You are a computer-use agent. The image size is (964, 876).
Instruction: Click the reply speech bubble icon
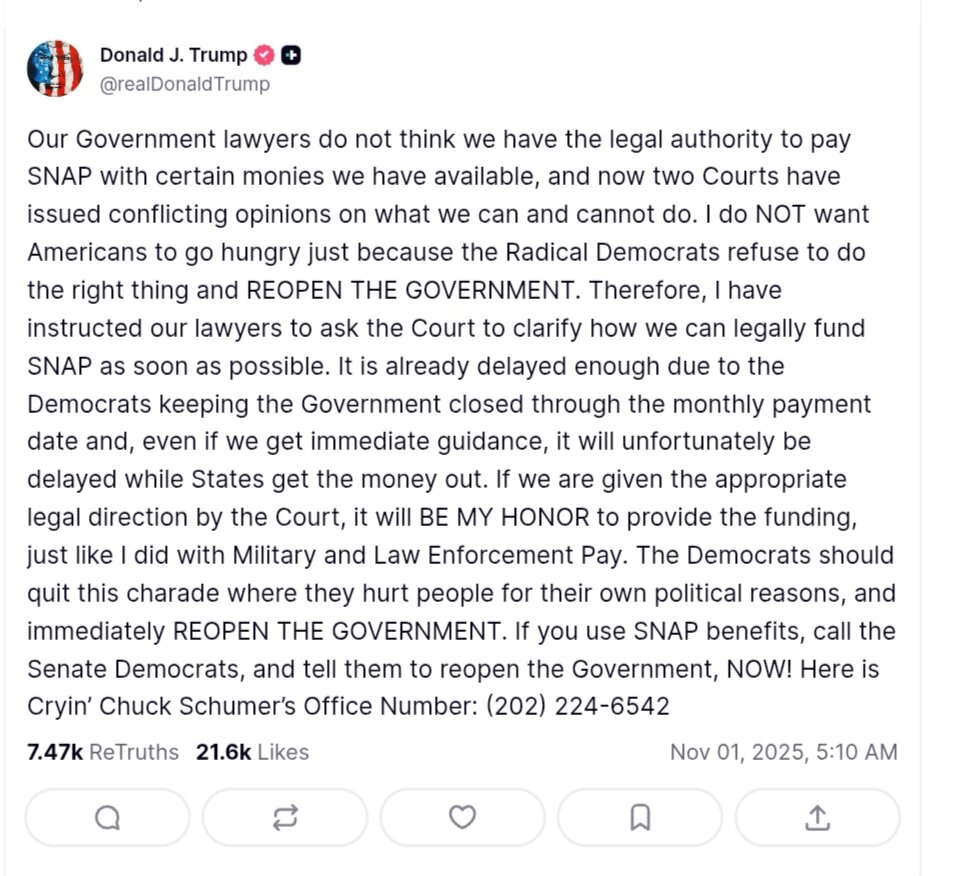coord(107,818)
